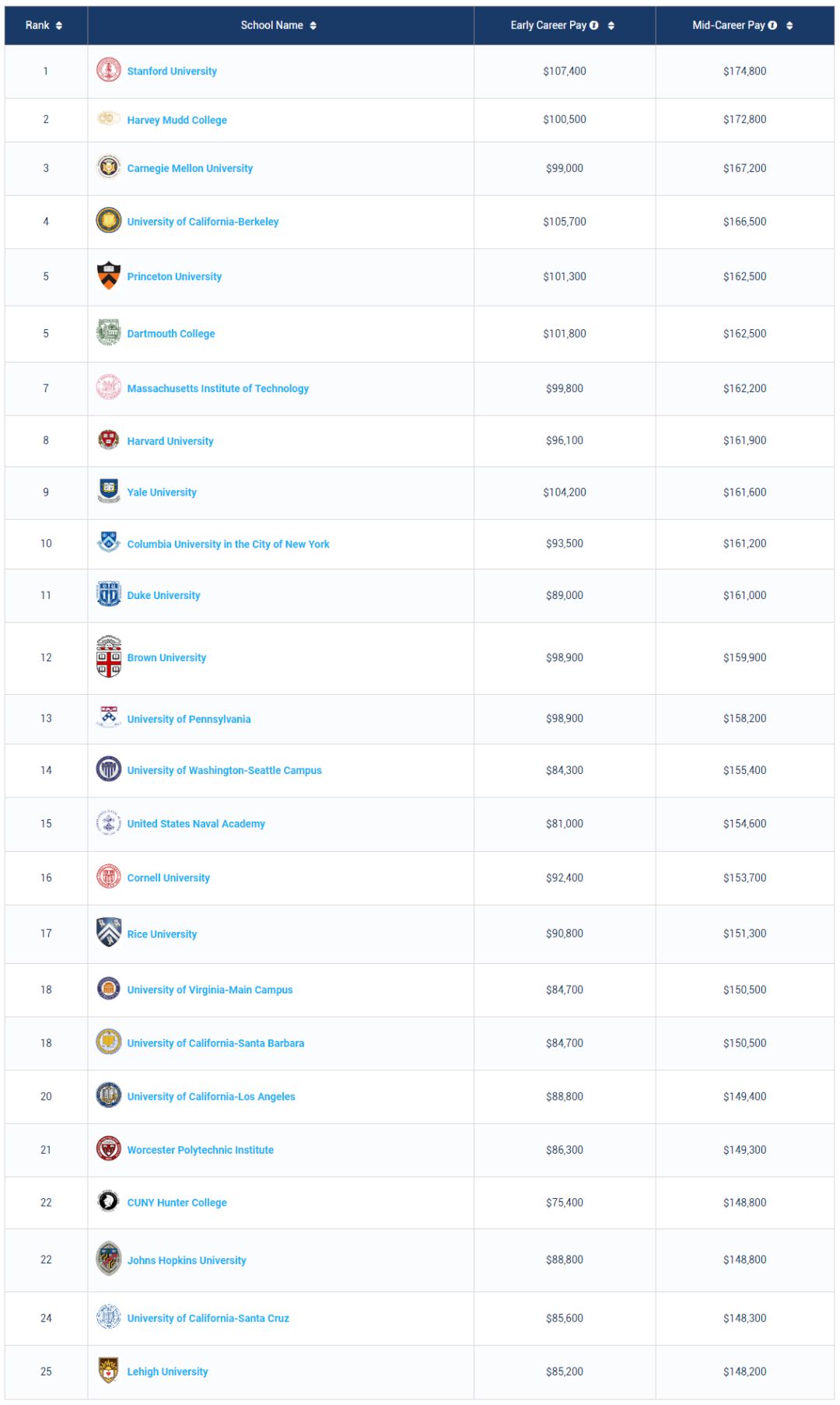The height and width of the screenshot is (1405, 840).
Task: Sort table by Rank arrows
Action: pyautogui.click(x=59, y=26)
